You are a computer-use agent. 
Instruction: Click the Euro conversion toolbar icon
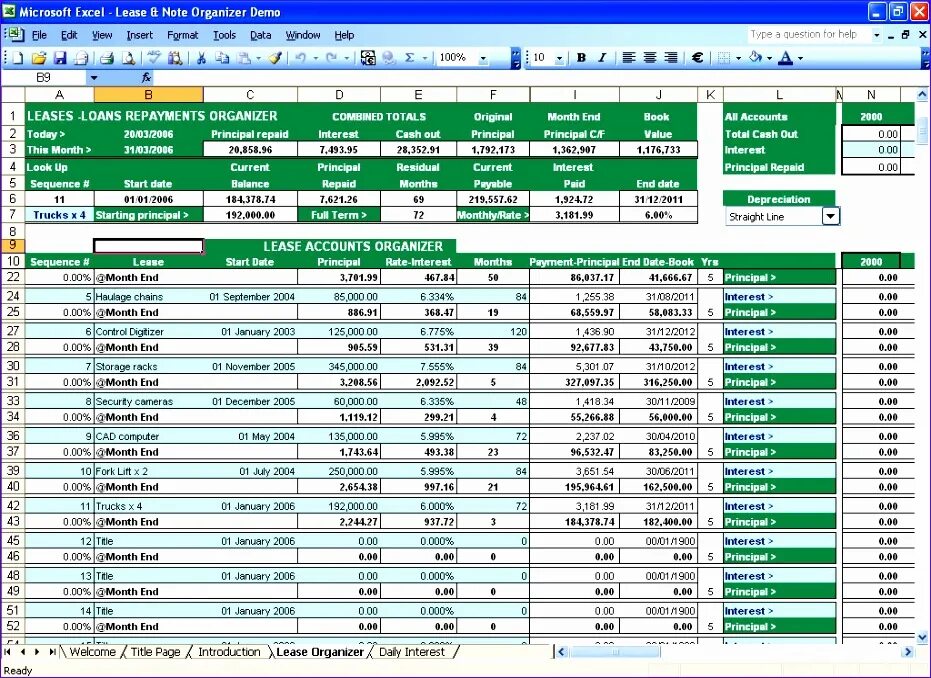368,58
